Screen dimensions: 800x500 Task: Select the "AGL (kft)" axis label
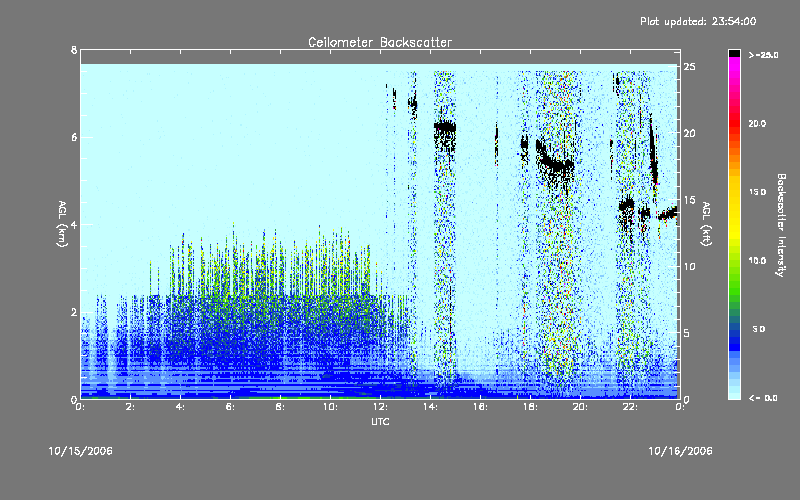coord(706,224)
